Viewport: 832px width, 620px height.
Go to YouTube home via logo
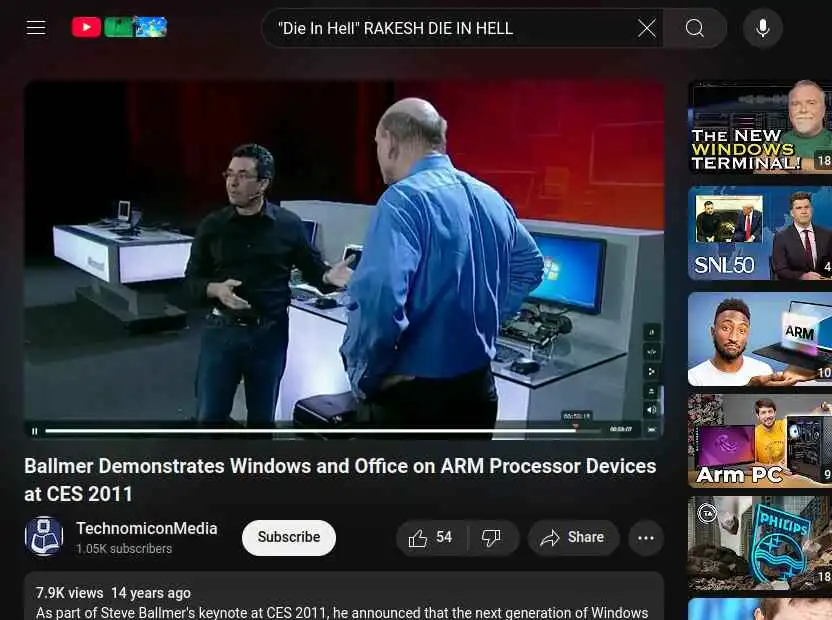coord(119,27)
